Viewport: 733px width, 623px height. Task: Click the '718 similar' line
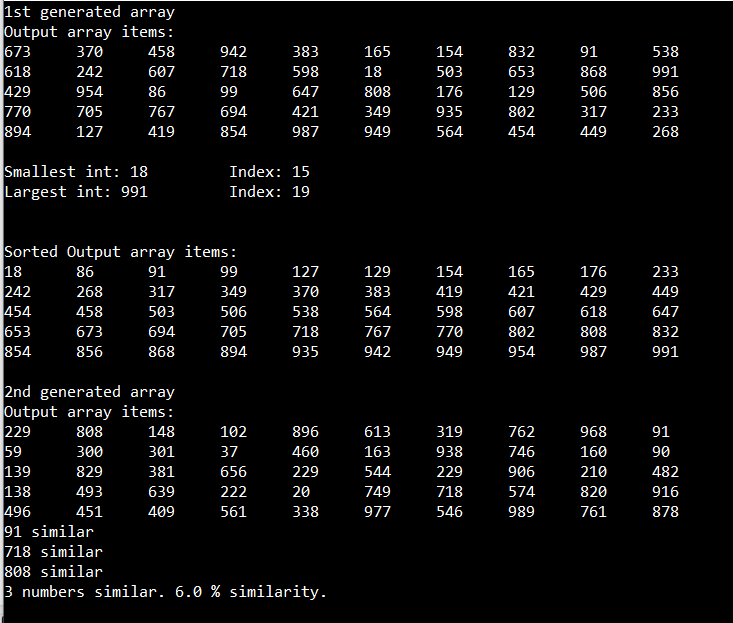pos(53,552)
